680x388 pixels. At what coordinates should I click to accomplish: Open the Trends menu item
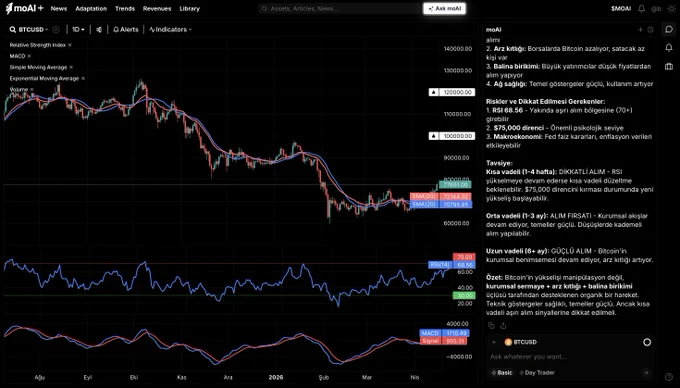[125, 9]
